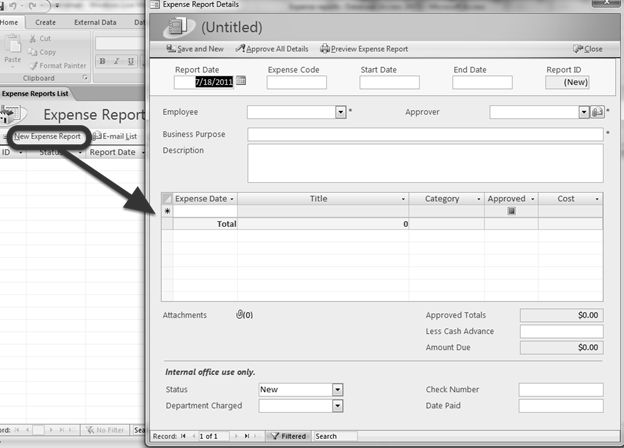Open the Report Date calendar picker

click(240, 81)
